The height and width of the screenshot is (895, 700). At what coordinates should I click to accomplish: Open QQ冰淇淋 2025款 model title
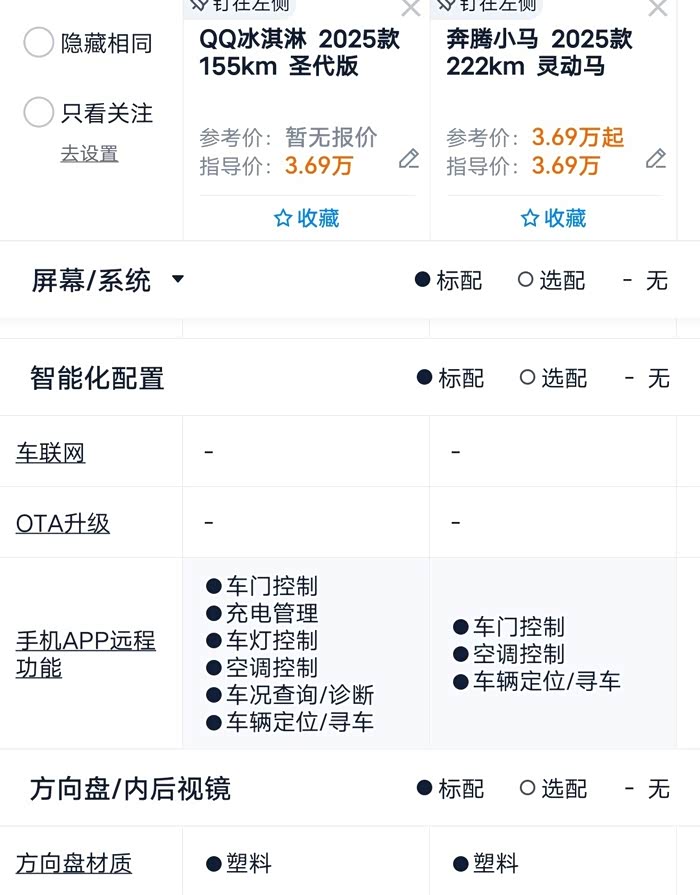pyautogui.click(x=299, y=53)
